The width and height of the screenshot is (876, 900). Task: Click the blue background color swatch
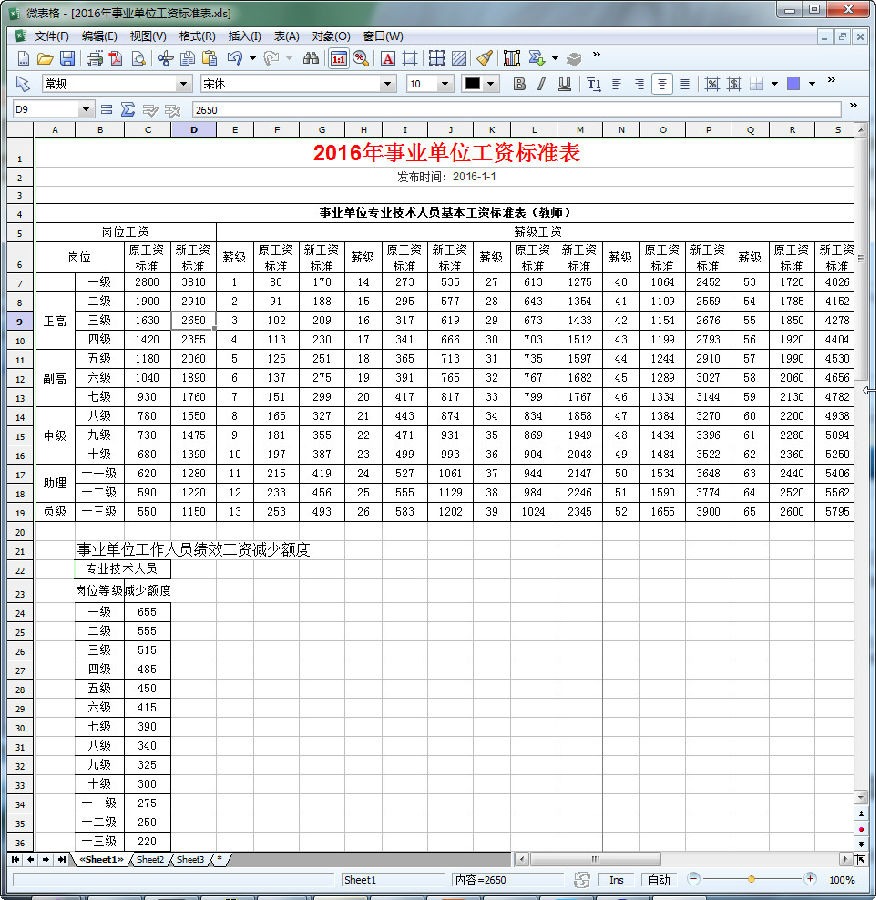(793, 84)
